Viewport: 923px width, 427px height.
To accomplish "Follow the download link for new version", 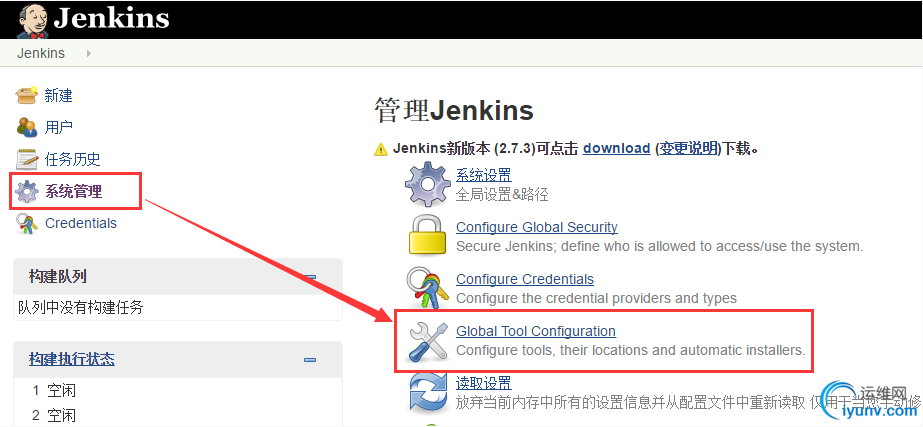I will [x=616, y=148].
